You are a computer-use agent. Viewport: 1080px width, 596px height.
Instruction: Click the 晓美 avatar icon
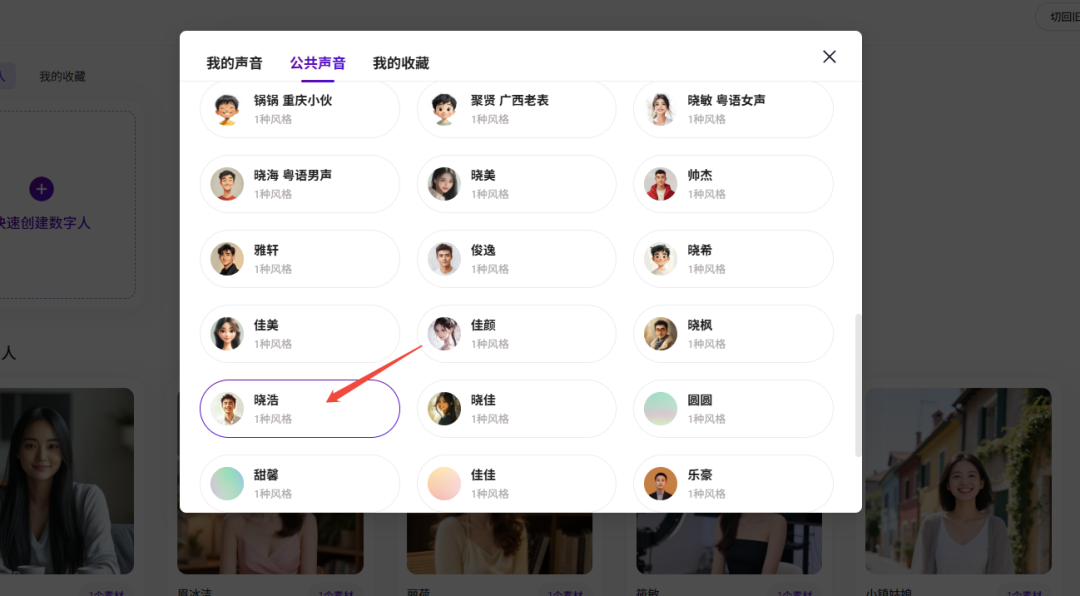coord(444,184)
